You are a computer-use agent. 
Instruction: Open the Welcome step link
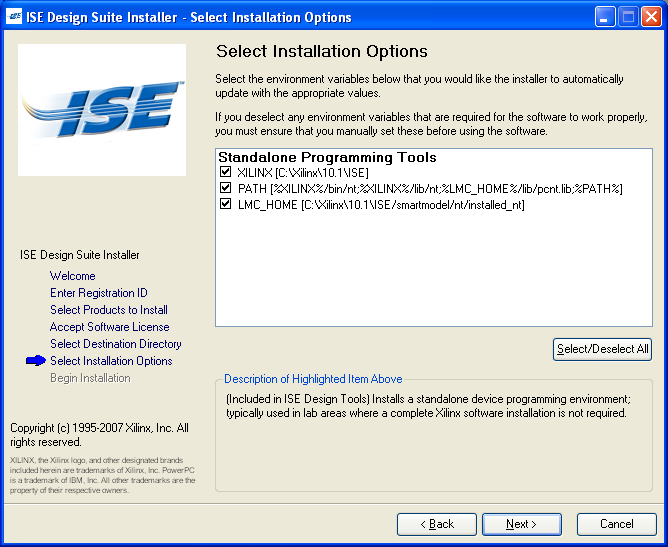[x=73, y=276]
